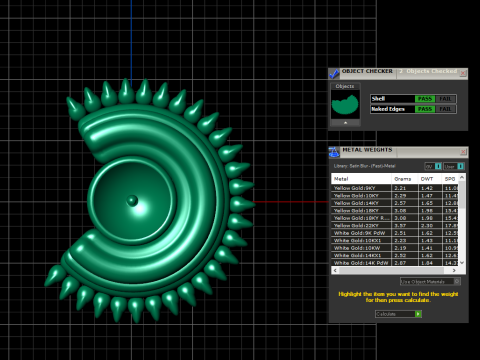The width and height of the screenshot is (480, 360).
Task: Click the 1.65 DWT cell
Action: coord(430,203)
